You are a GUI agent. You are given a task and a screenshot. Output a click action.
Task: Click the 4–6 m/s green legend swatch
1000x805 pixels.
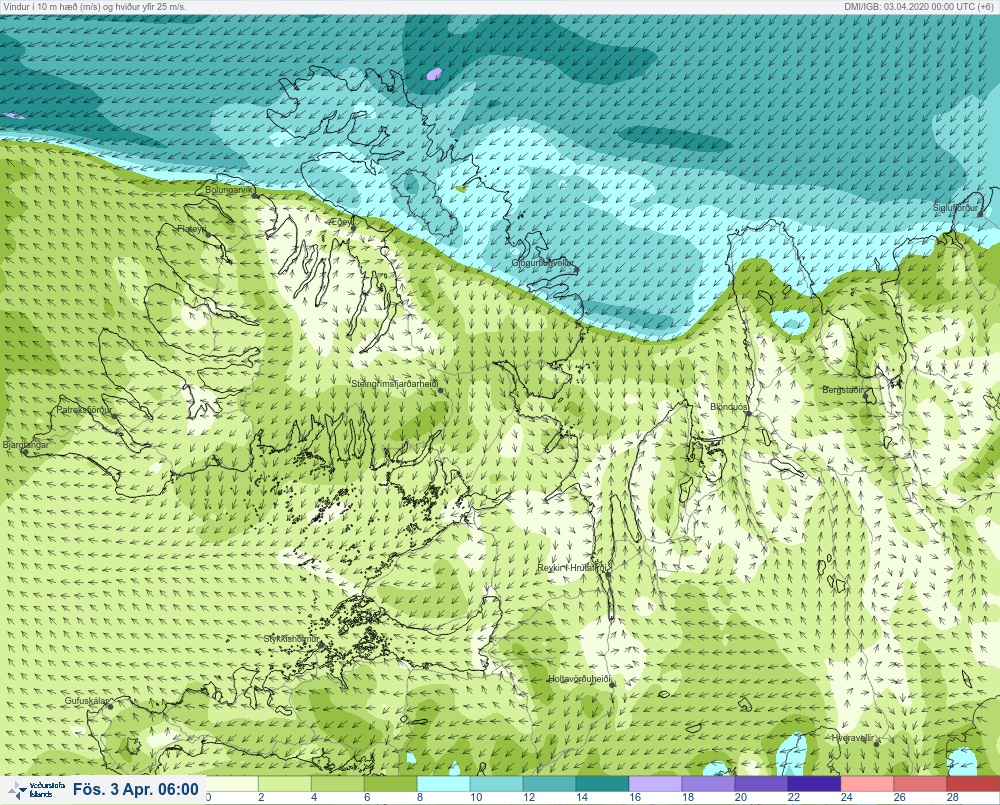337,783
